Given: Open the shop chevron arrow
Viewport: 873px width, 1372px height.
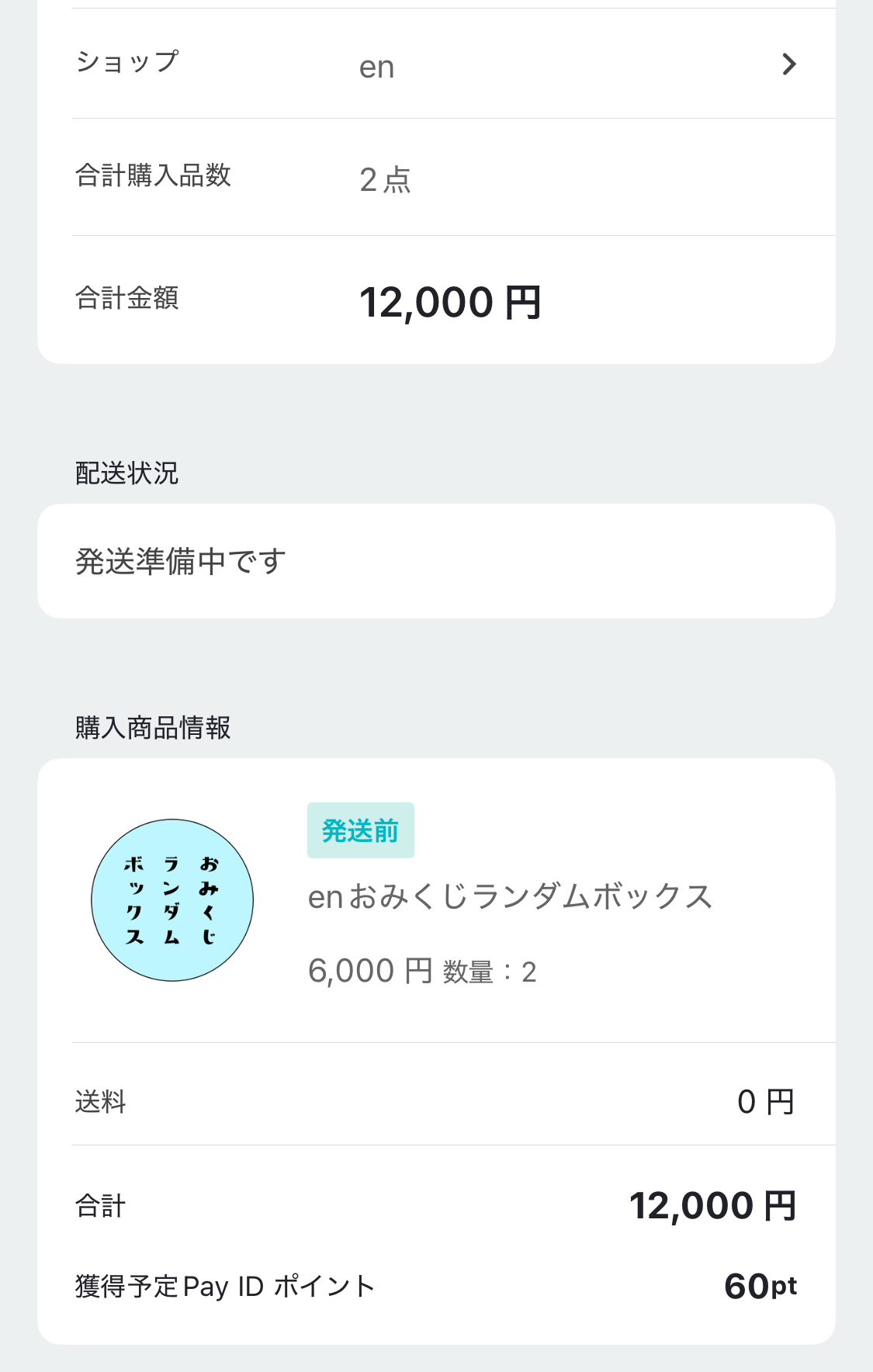Looking at the screenshot, I should point(789,64).
